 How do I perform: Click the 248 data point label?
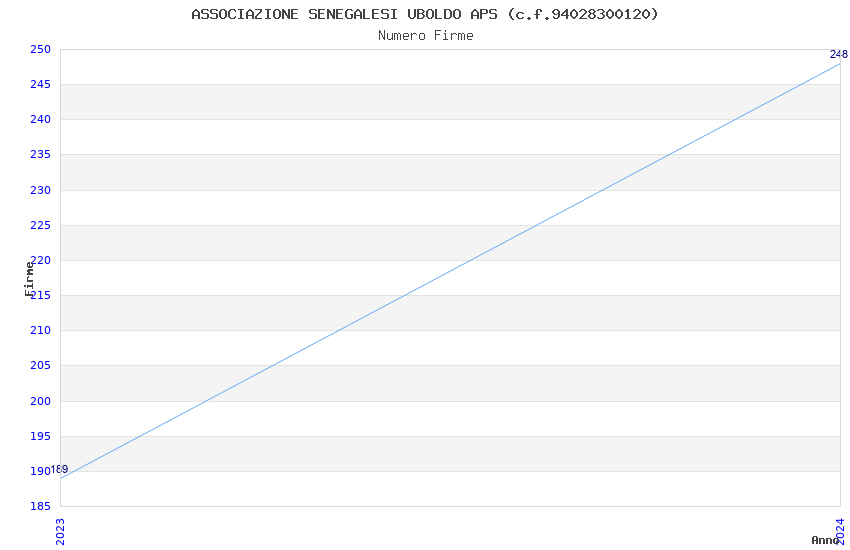pos(839,54)
